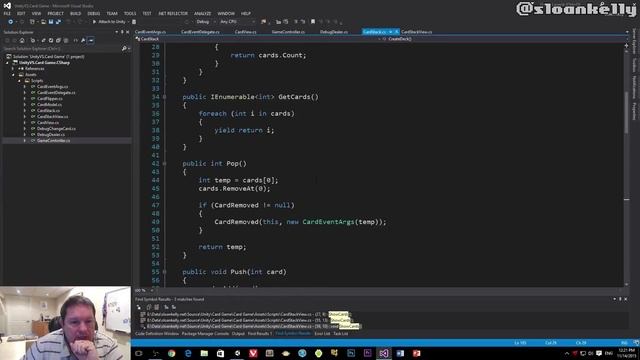Click the Solution Explorer search magnifier icon

tap(124, 49)
